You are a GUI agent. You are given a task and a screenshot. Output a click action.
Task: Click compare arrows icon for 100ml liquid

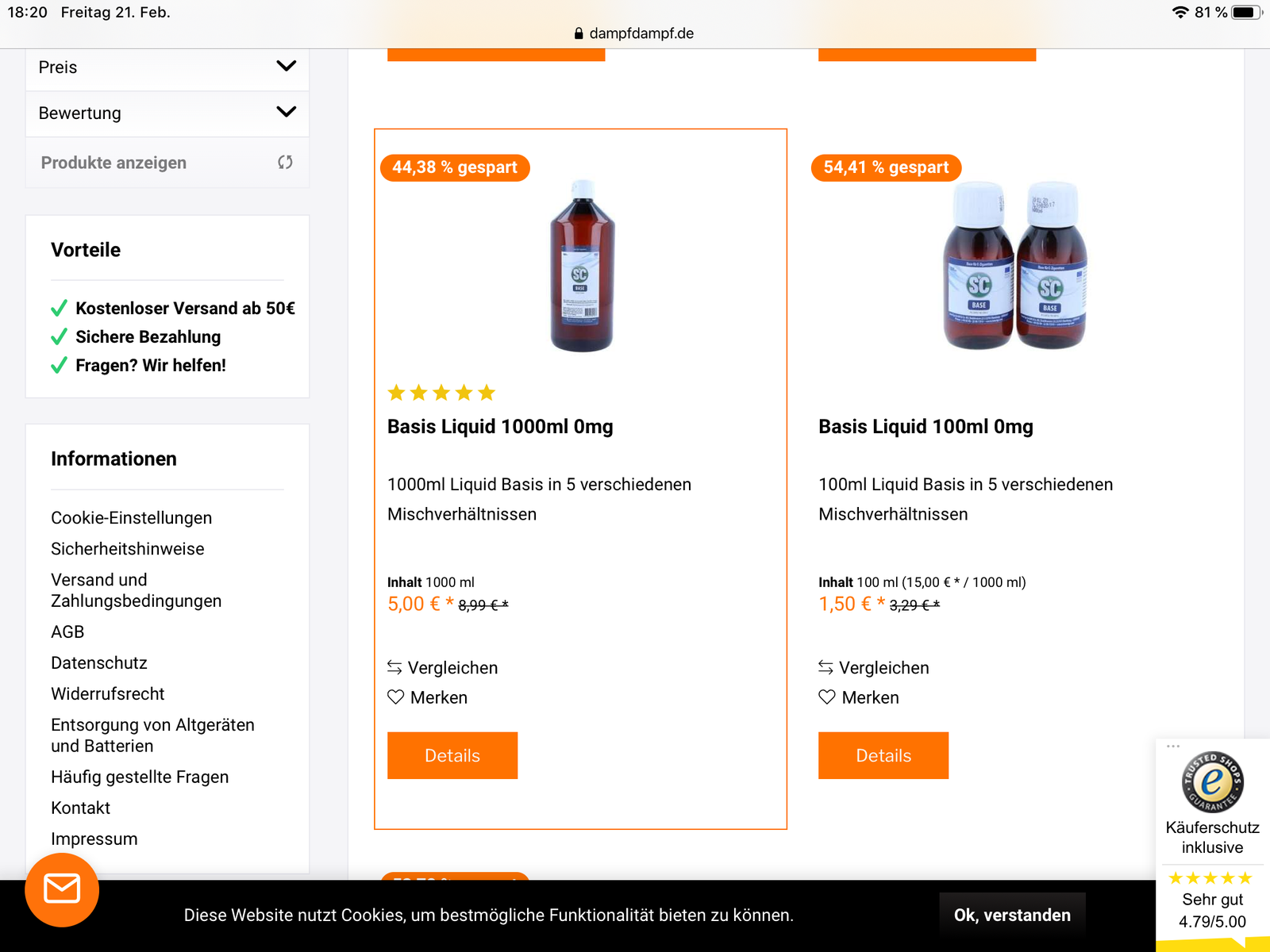click(x=826, y=667)
